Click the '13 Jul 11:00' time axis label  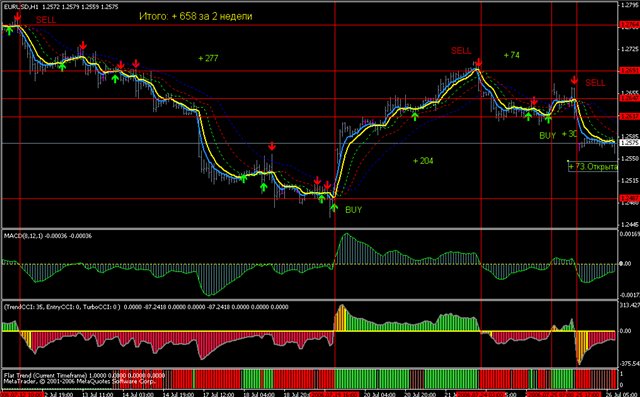(98, 394)
